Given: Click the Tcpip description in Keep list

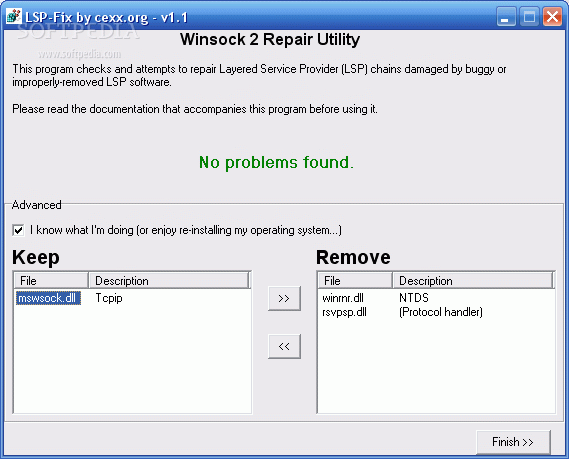Looking at the screenshot, I should coord(109,298).
